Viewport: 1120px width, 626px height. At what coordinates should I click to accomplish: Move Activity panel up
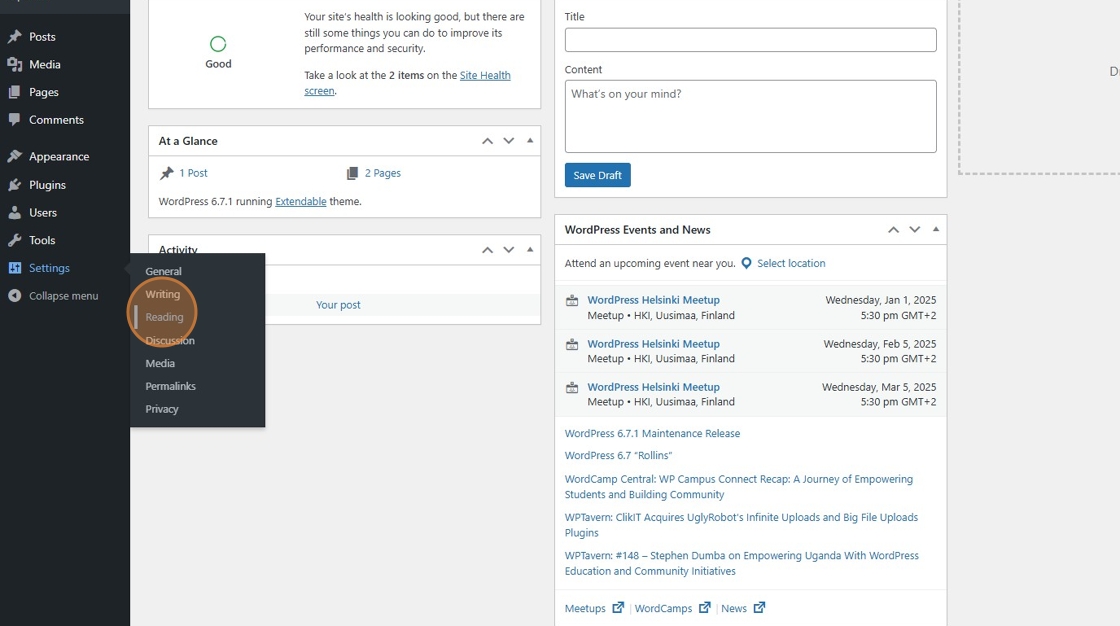coord(487,249)
